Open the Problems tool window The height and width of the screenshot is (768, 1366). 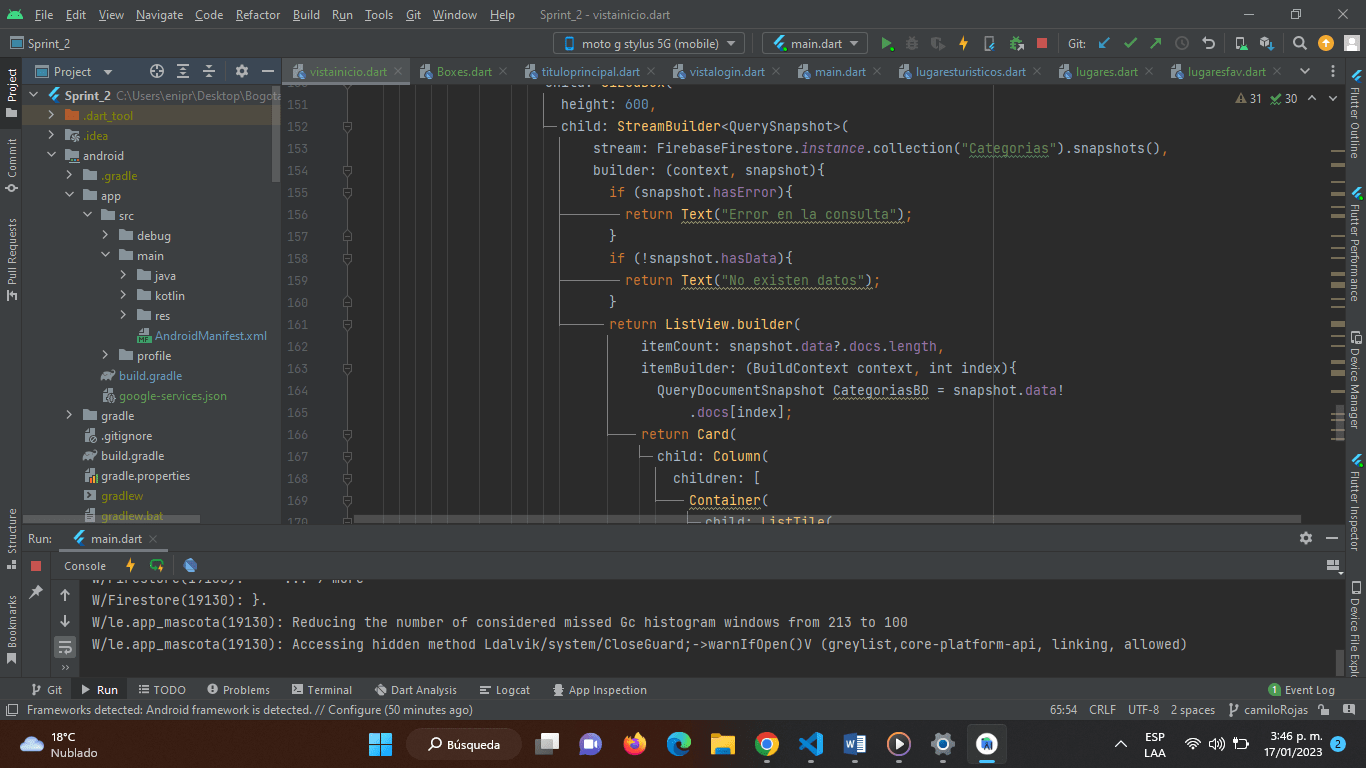pyautogui.click(x=238, y=690)
